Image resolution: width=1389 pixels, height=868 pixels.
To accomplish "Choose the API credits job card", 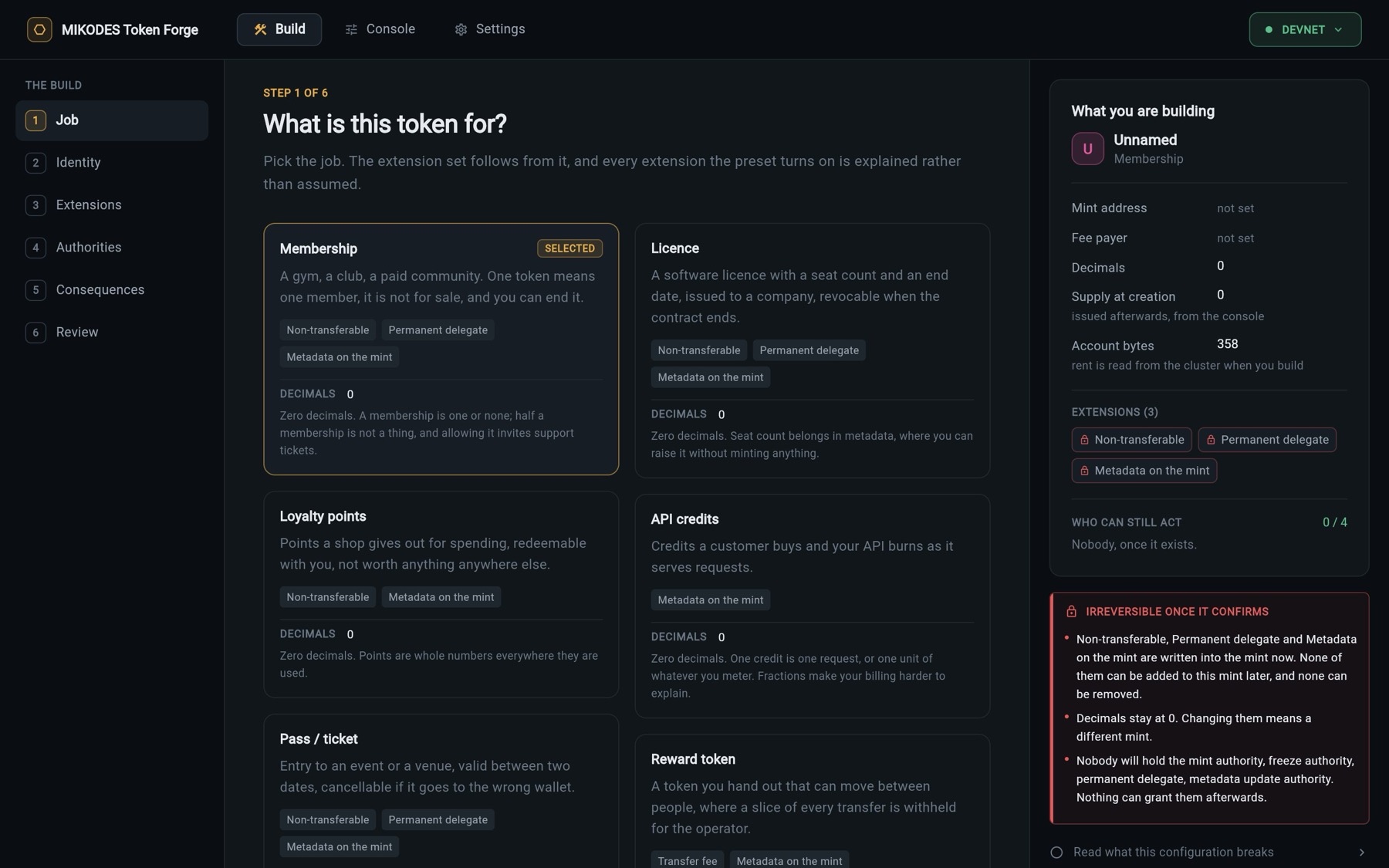I will pos(812,606).
